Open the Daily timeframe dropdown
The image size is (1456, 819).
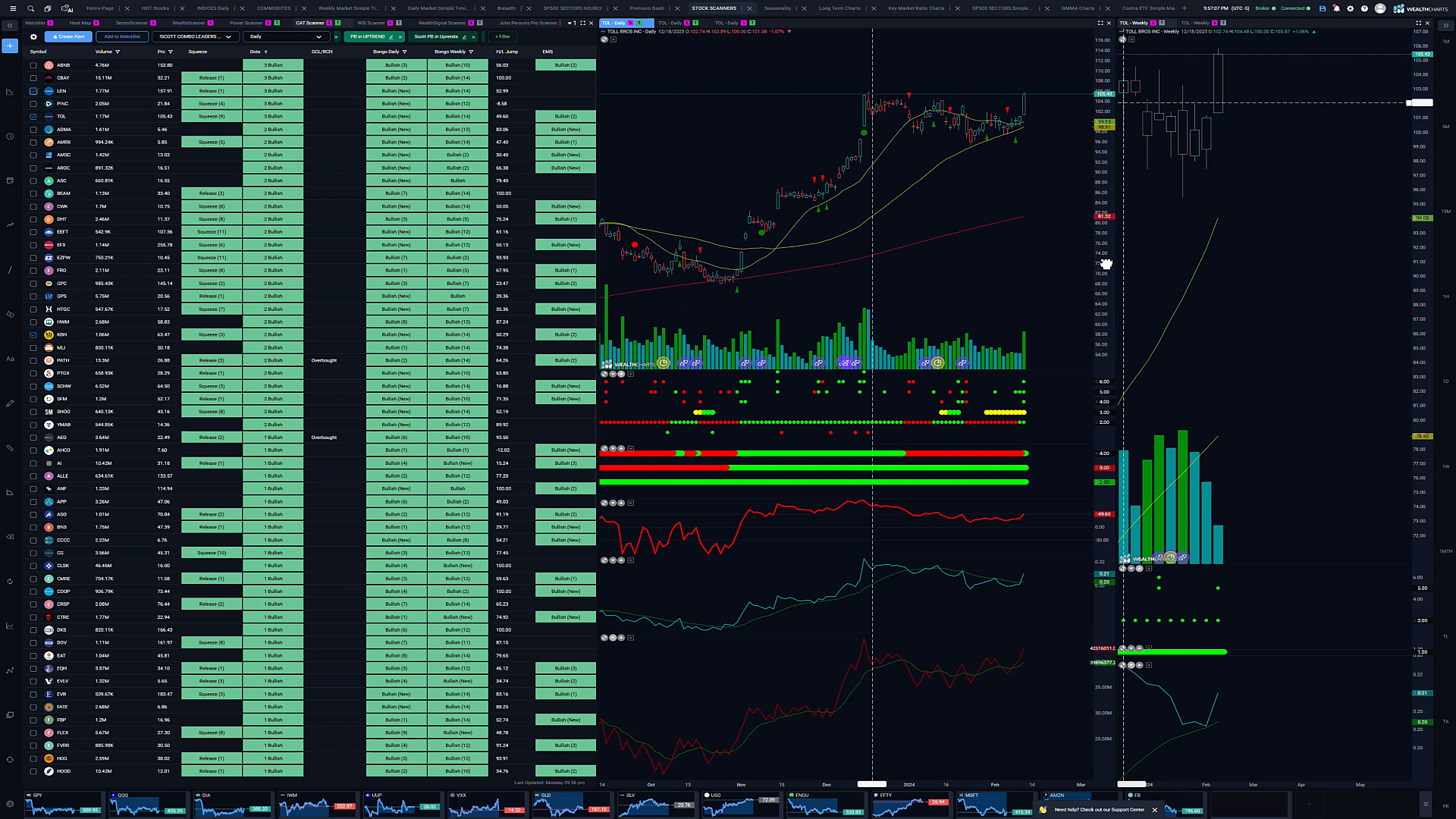pos(286,36)
